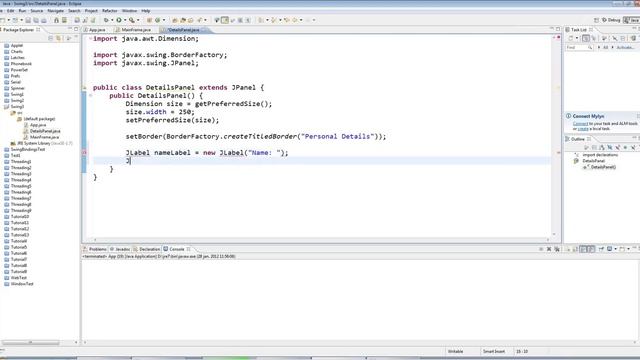Open the Source menu
640x360 pixels.
[x=37, y=11]
